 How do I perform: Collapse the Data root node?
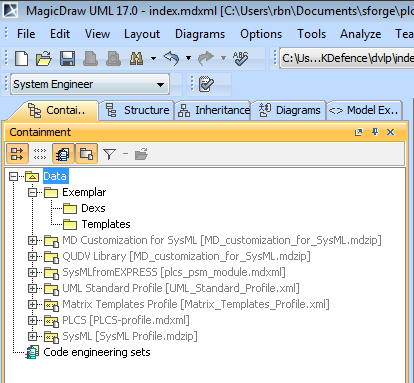click(x=14, y=176)
